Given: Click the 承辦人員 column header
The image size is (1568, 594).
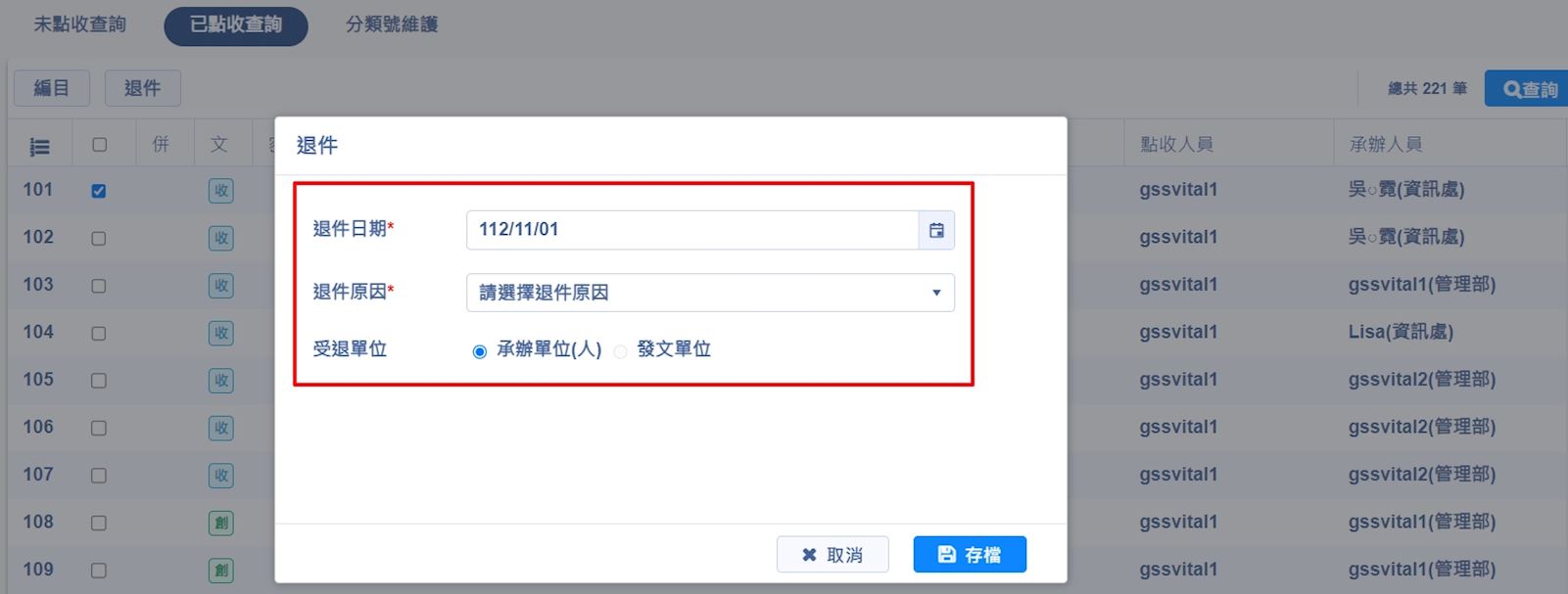Looking at the screenshot, I should point(1386,145).
